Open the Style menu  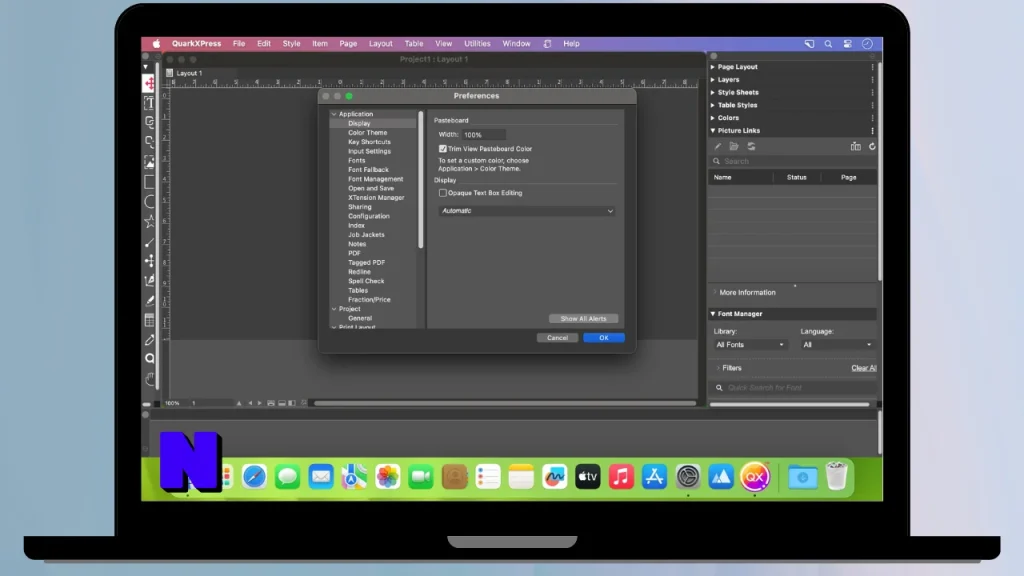pos(291,44)
